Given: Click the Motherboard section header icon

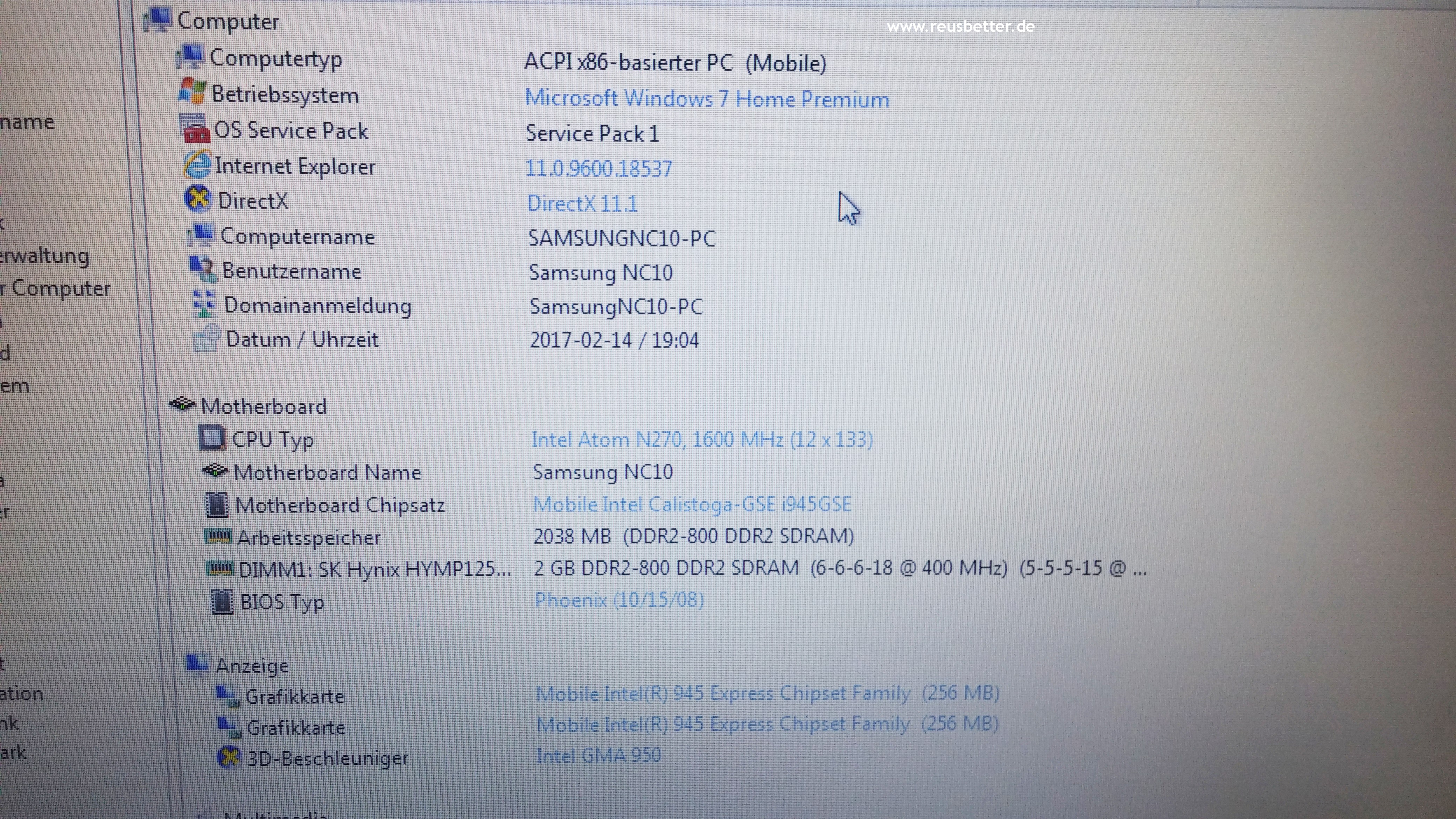Looking at the screenshot, I should pyautogui.click(x=183, y=404).
